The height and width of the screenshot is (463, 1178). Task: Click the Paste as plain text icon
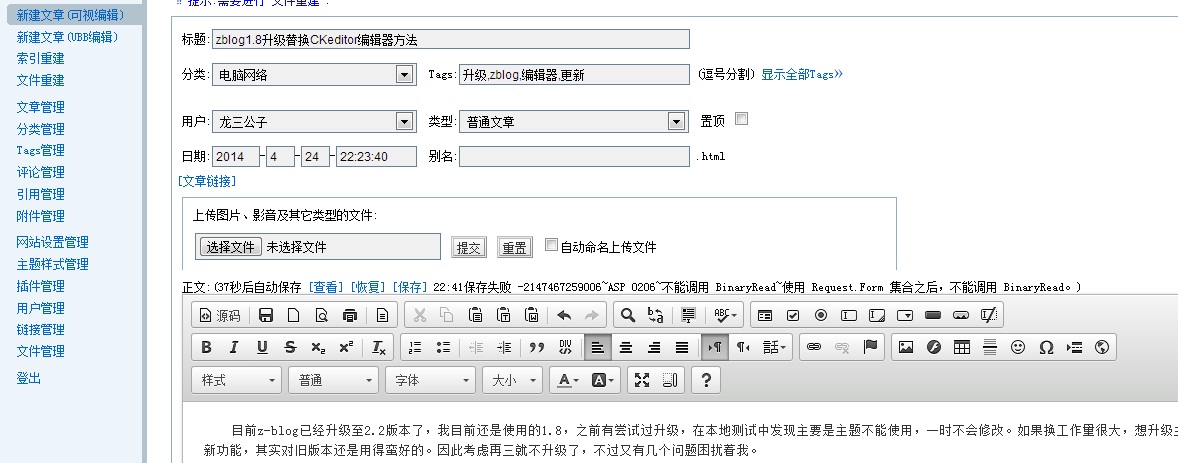pos(503,316)
